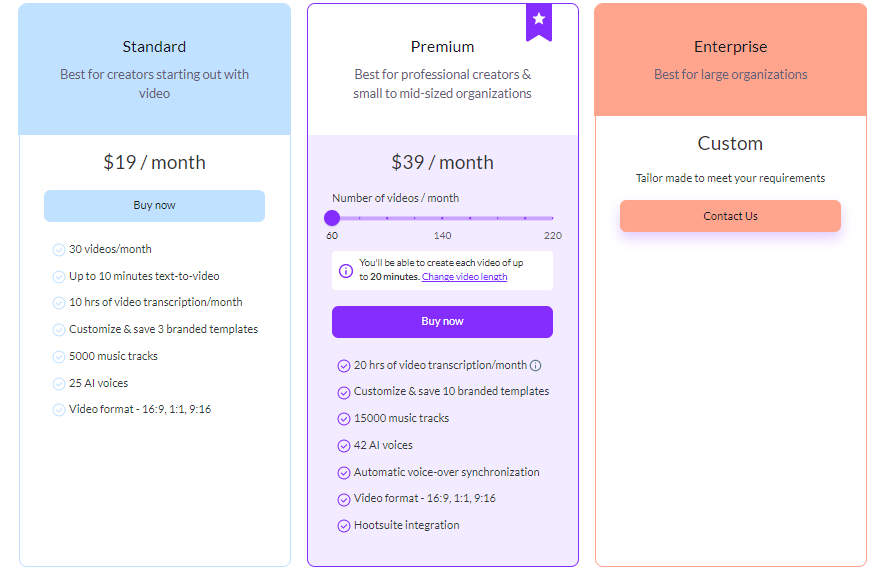Click checkmark icon beside Automatic voice-over synchronization
Image resolution: width=892 pixels, height=580 pixels.
pyautogui.click(x=344, y=473)
